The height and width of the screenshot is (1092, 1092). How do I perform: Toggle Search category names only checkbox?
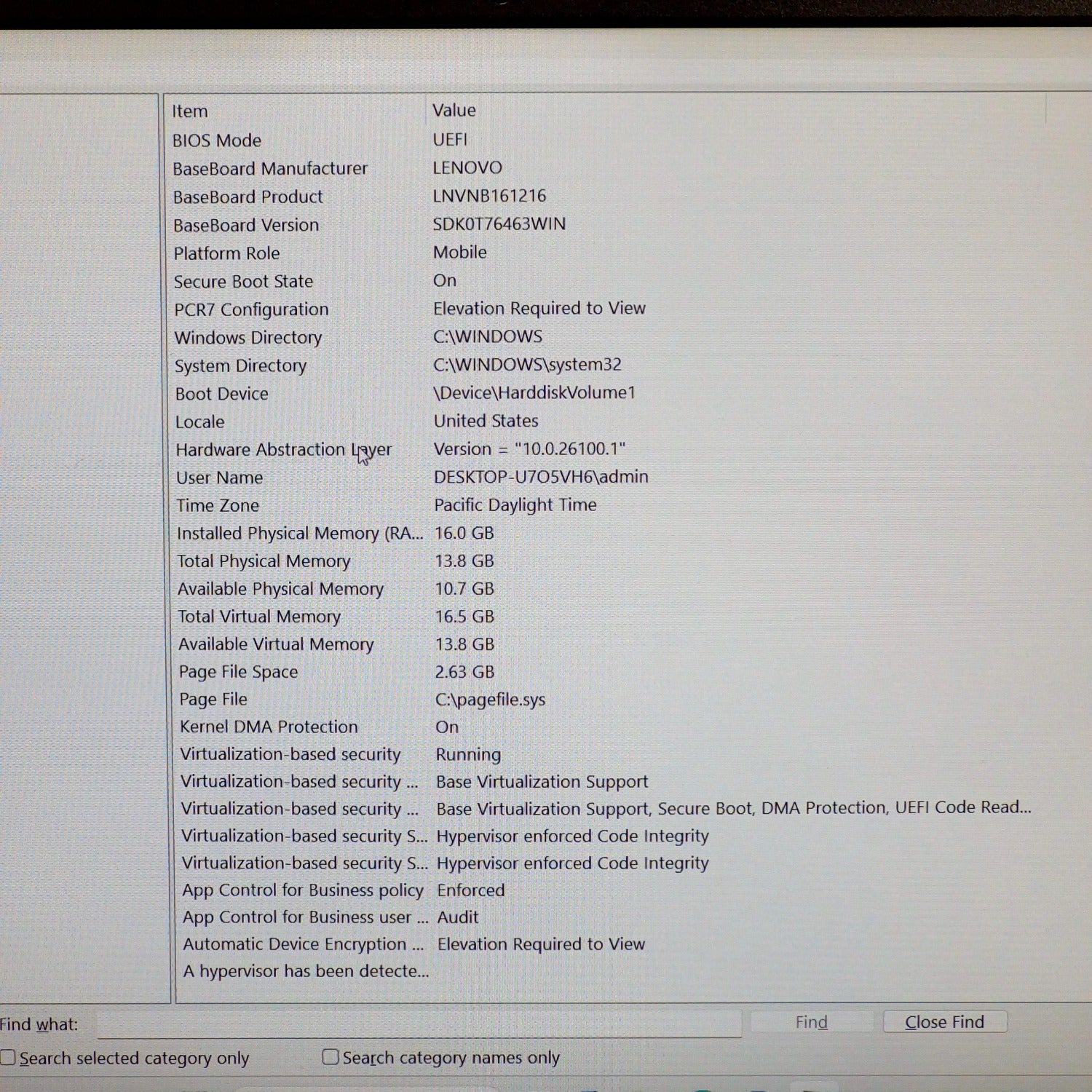[x=331, y=1056]
